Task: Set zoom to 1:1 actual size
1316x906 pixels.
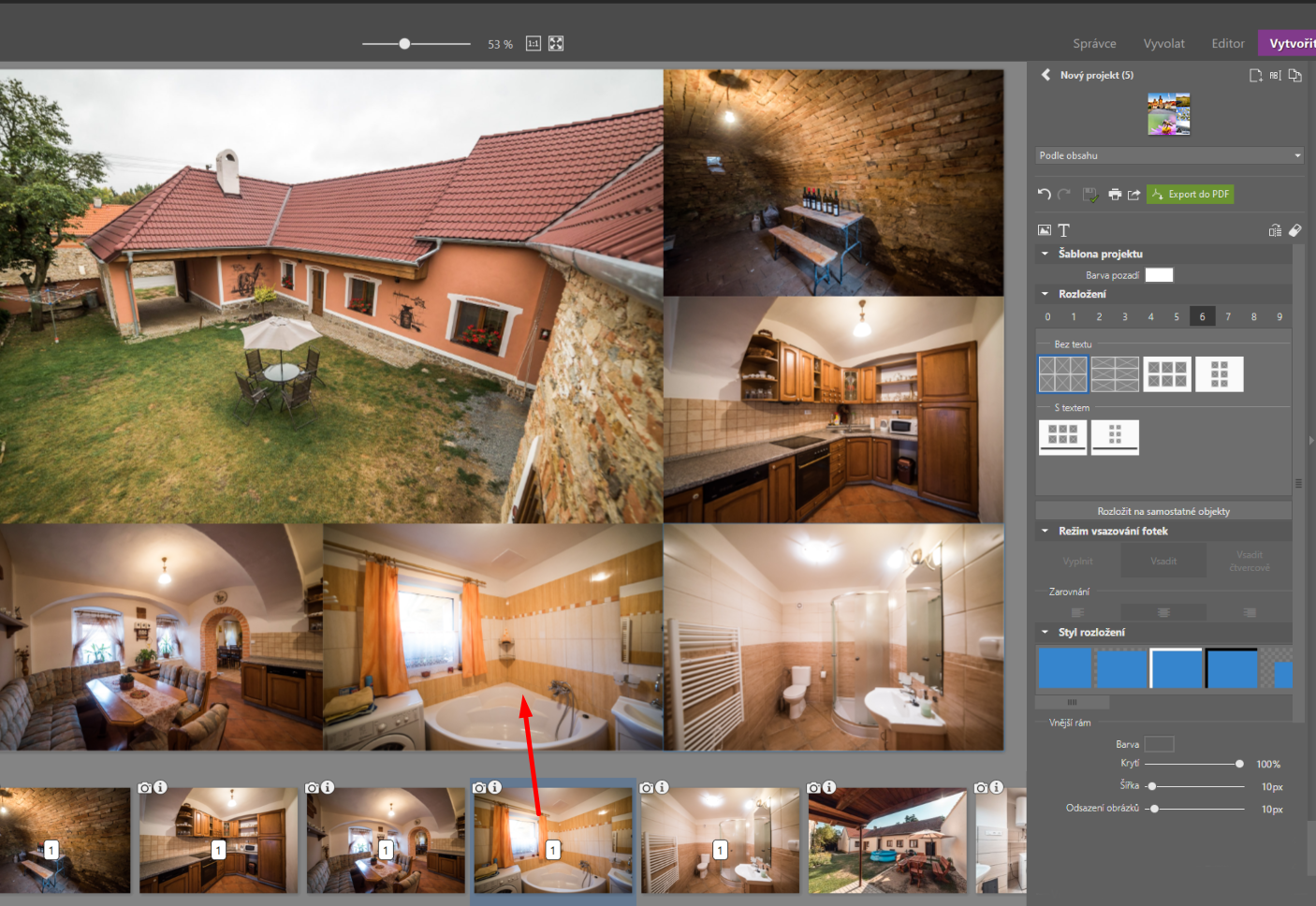Action: [x=534, y=43]
